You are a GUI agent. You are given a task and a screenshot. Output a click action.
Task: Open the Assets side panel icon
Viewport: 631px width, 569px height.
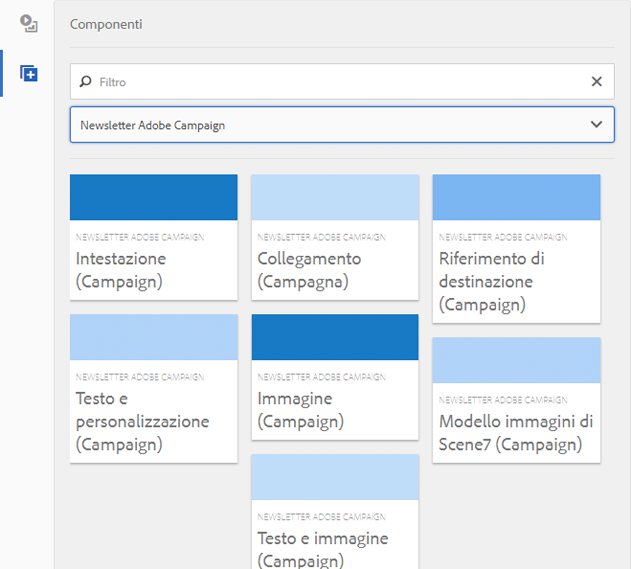point(28,25)
